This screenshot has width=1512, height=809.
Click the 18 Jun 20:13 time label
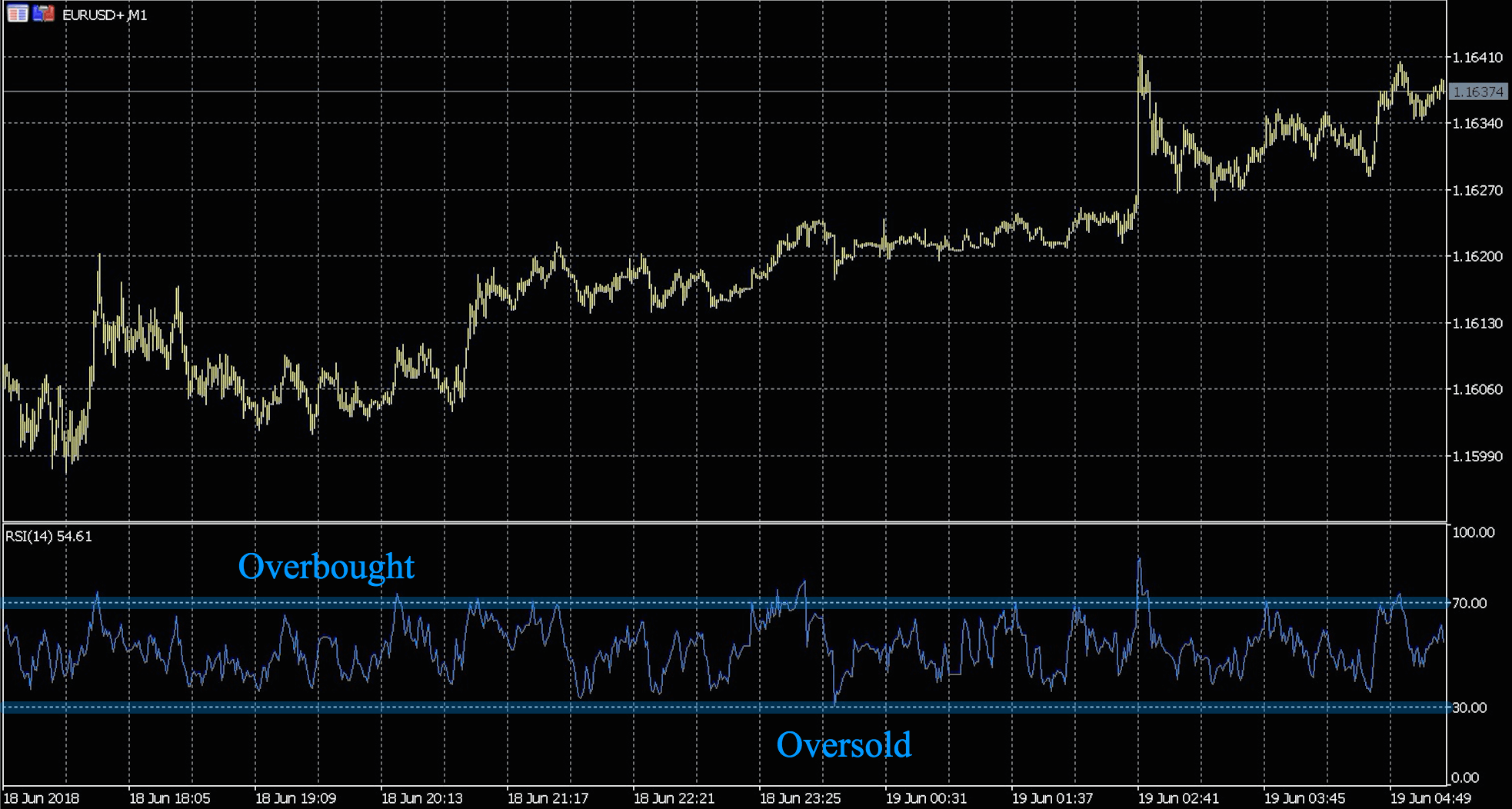421,798
